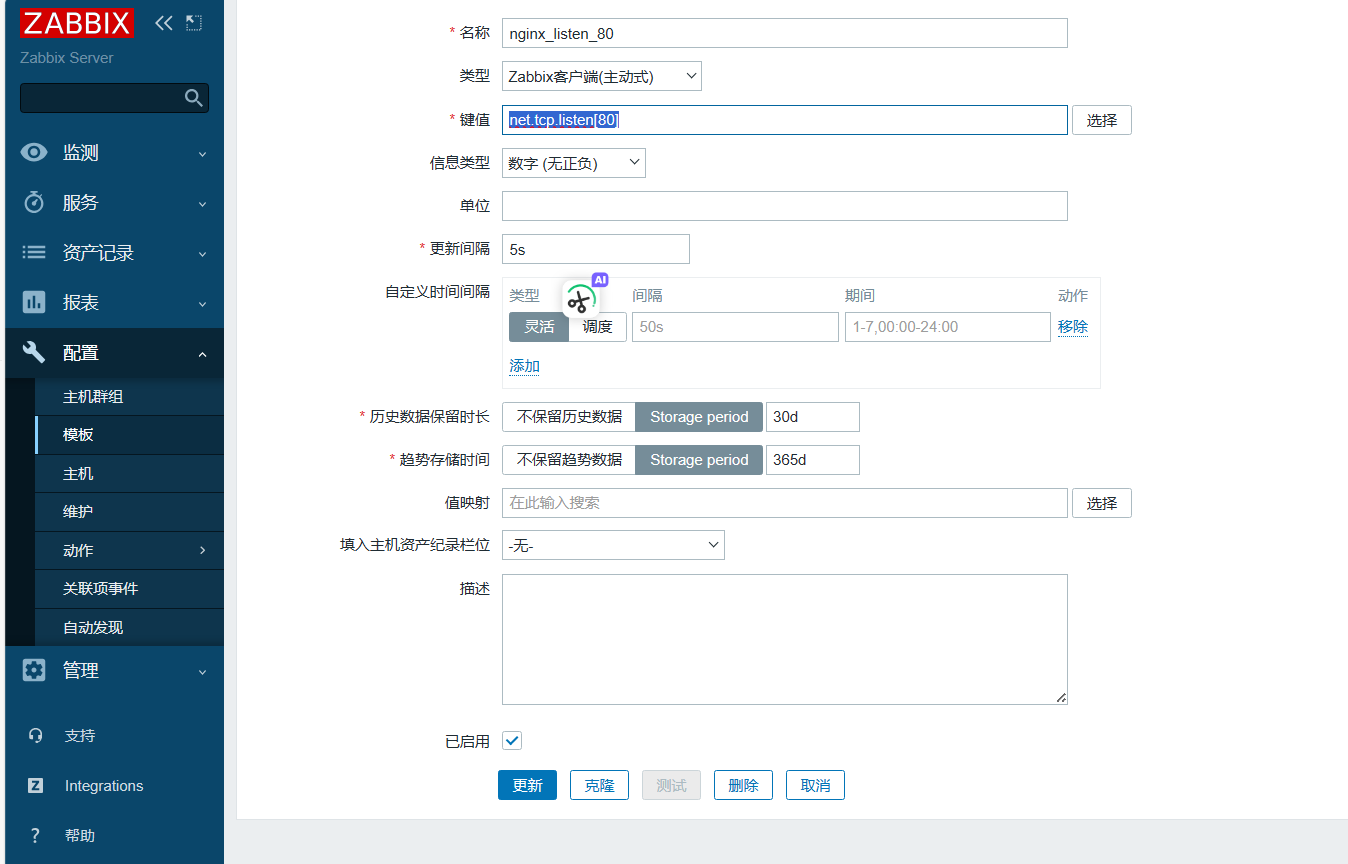1348x864 pixels.
Task: Click the Integrations Z icon
Action: point(36,786)
